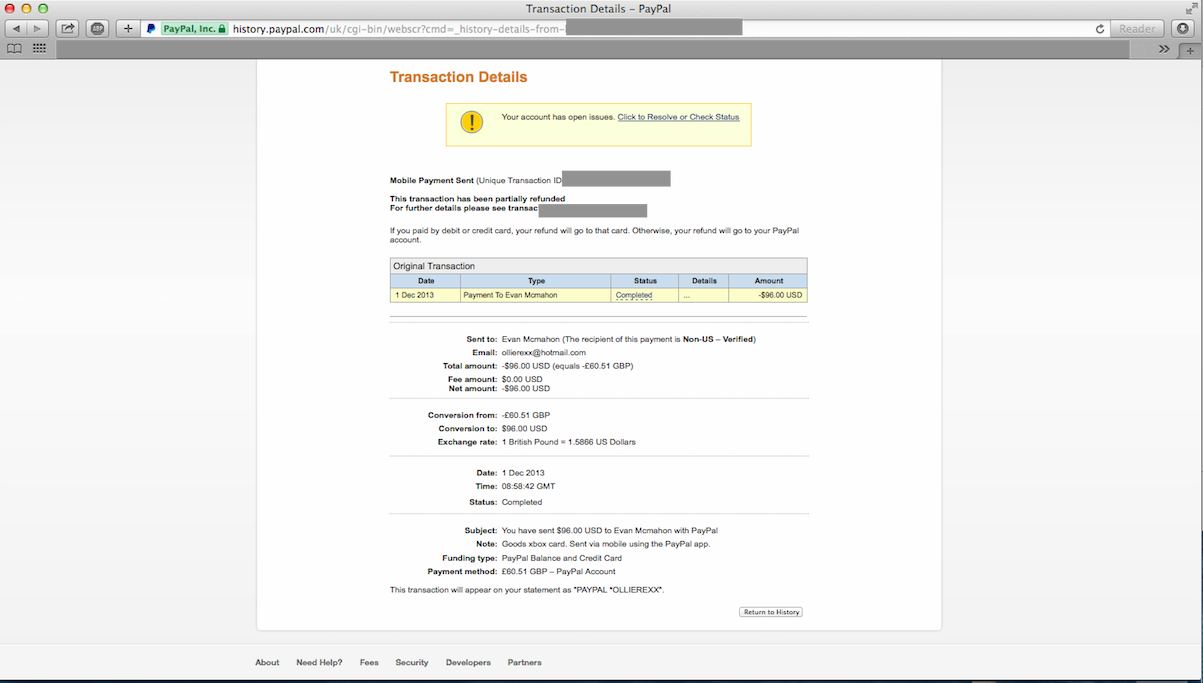Open the About footer link
The width and height of the screenshot is (1203, 683).
267,662
